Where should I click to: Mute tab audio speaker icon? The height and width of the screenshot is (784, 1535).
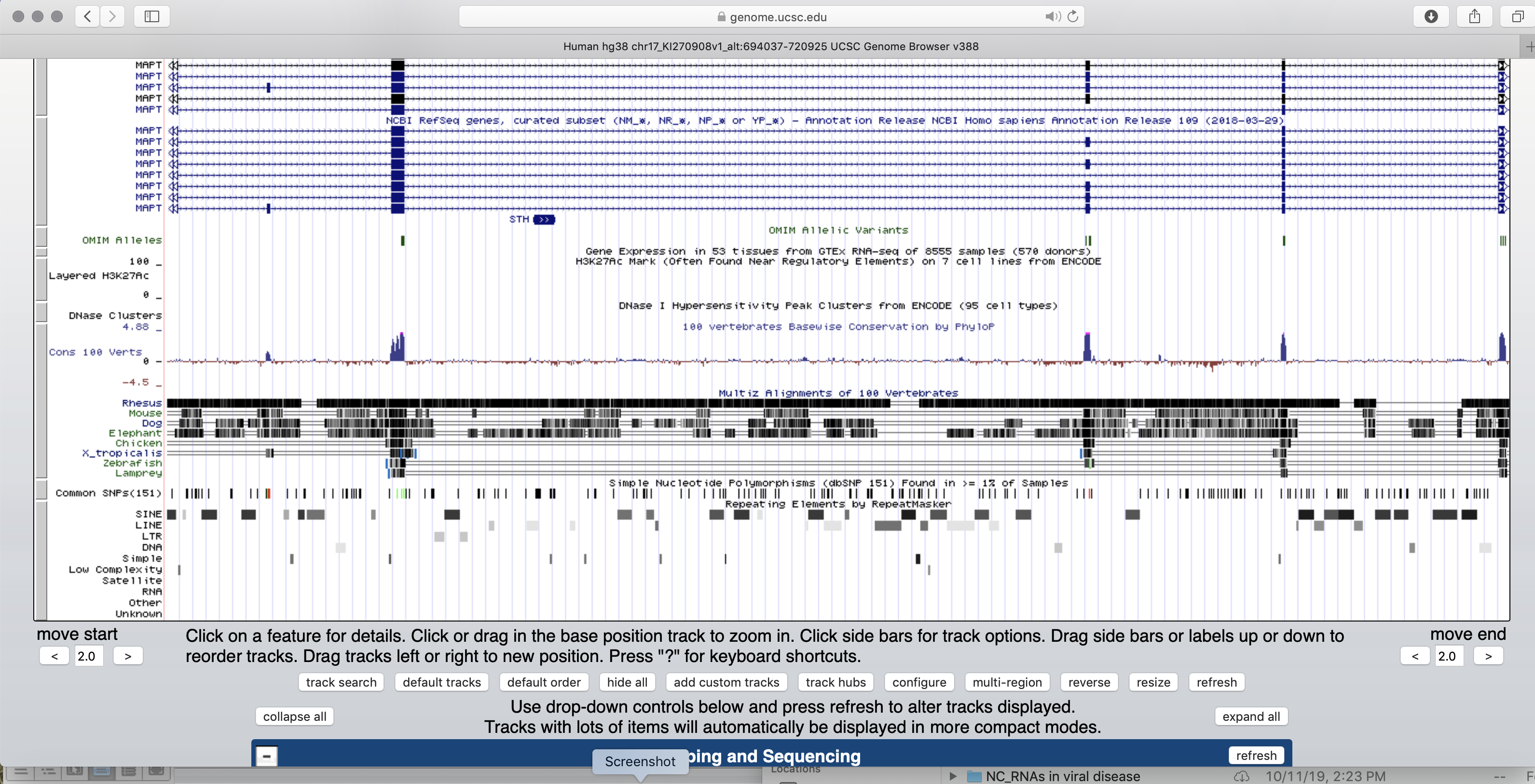pyautogui.click(x=1052, y=16)
